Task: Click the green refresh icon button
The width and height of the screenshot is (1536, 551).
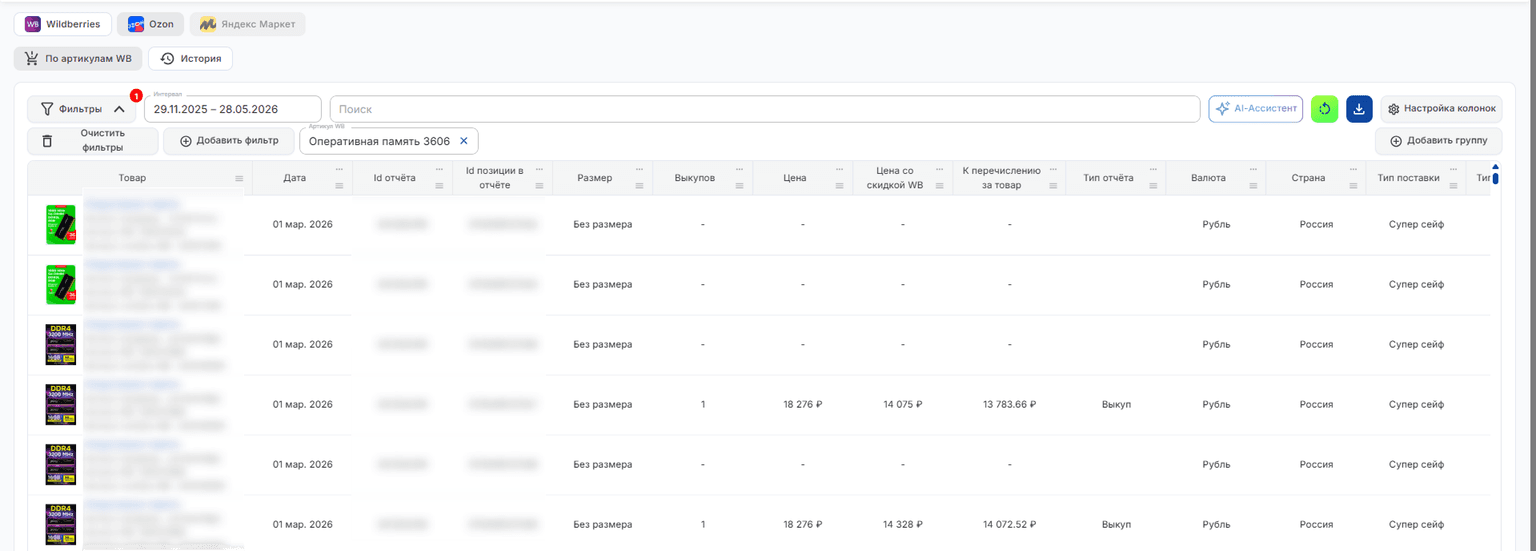Action: coord(1325,109)
